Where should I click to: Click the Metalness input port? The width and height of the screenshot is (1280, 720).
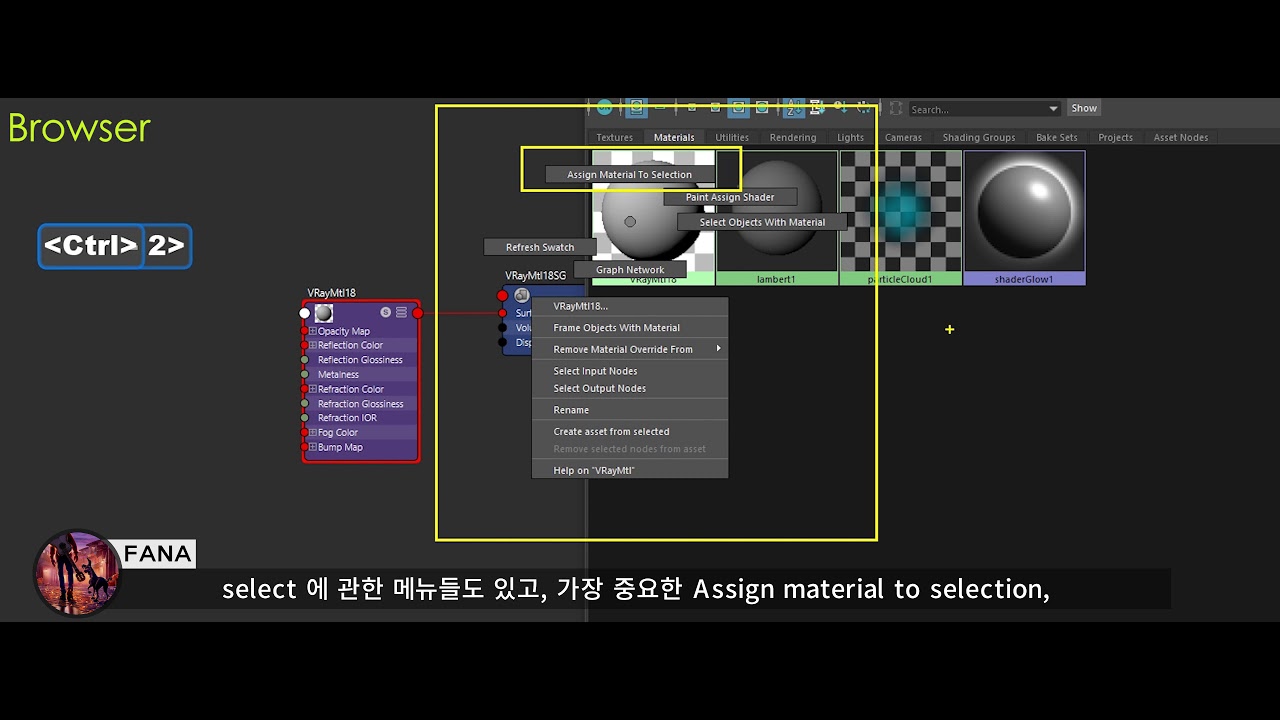pyautogui.click(x=304, y=375)
